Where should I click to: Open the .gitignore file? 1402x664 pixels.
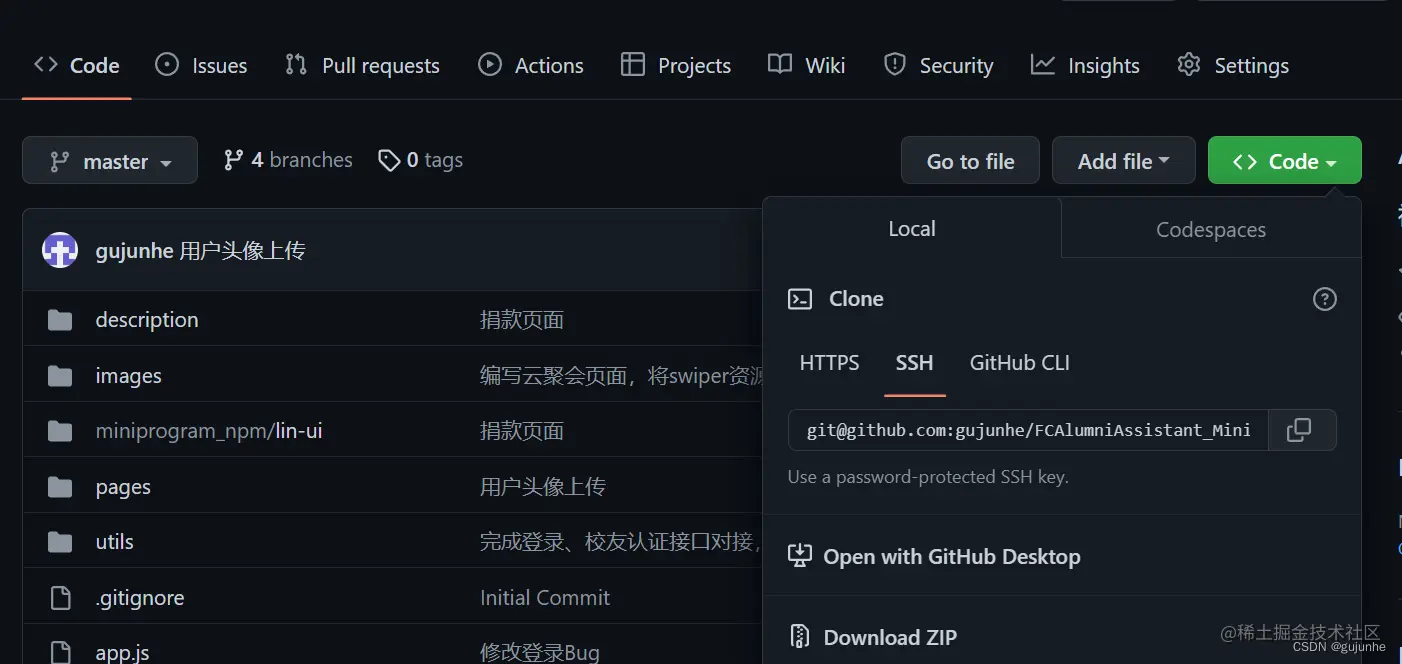pyautogui.click(x=140, y=598)
